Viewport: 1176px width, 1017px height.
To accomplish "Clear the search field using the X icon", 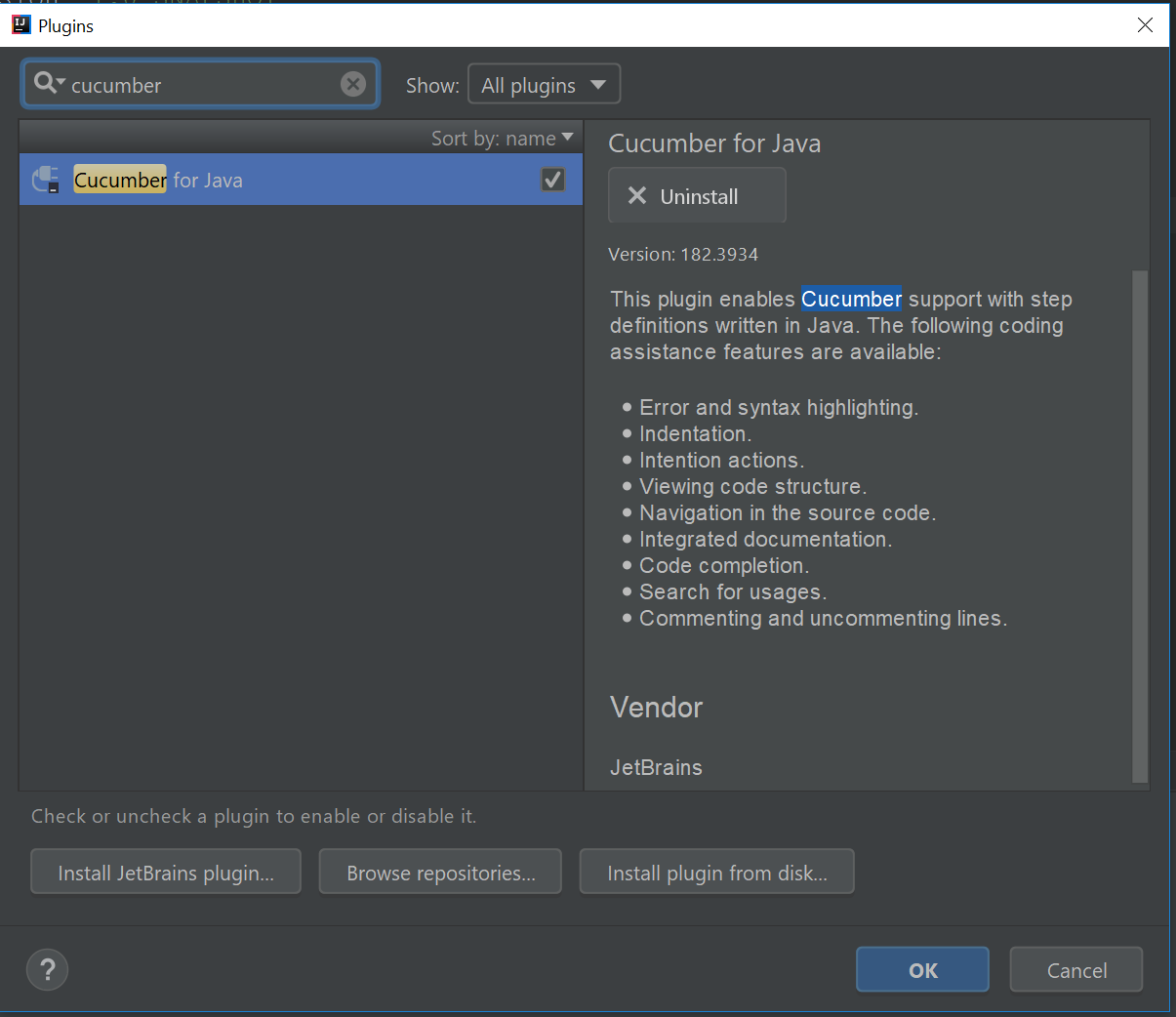I will pyautogui.click(x=353, y=84).
